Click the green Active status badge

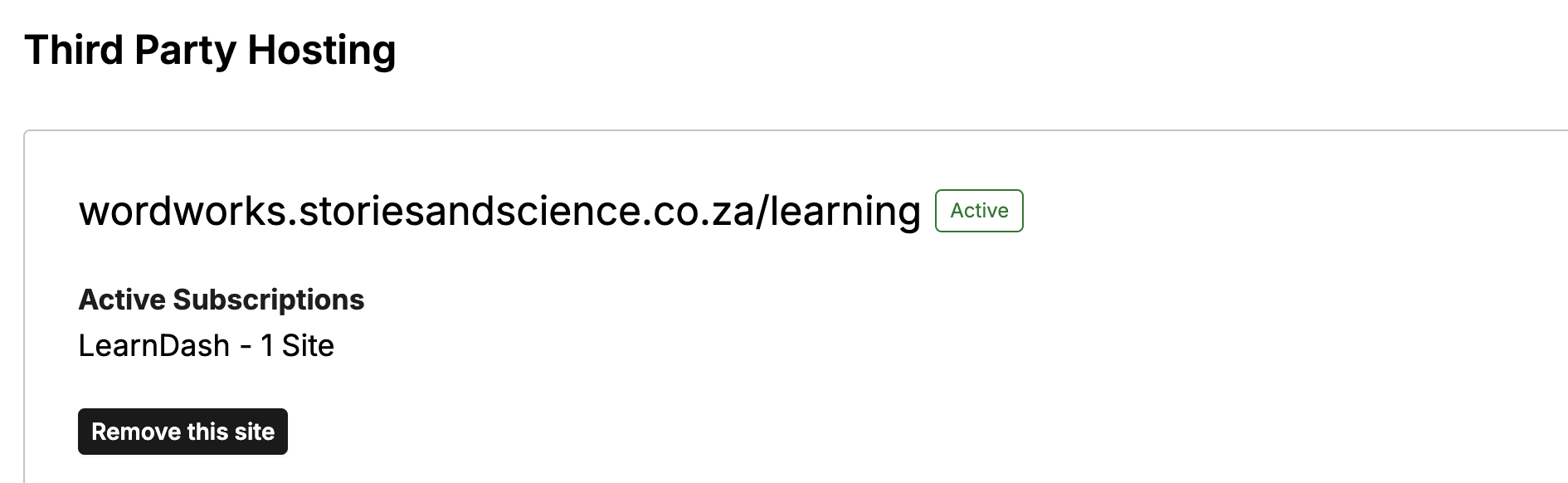pos(979,211)
